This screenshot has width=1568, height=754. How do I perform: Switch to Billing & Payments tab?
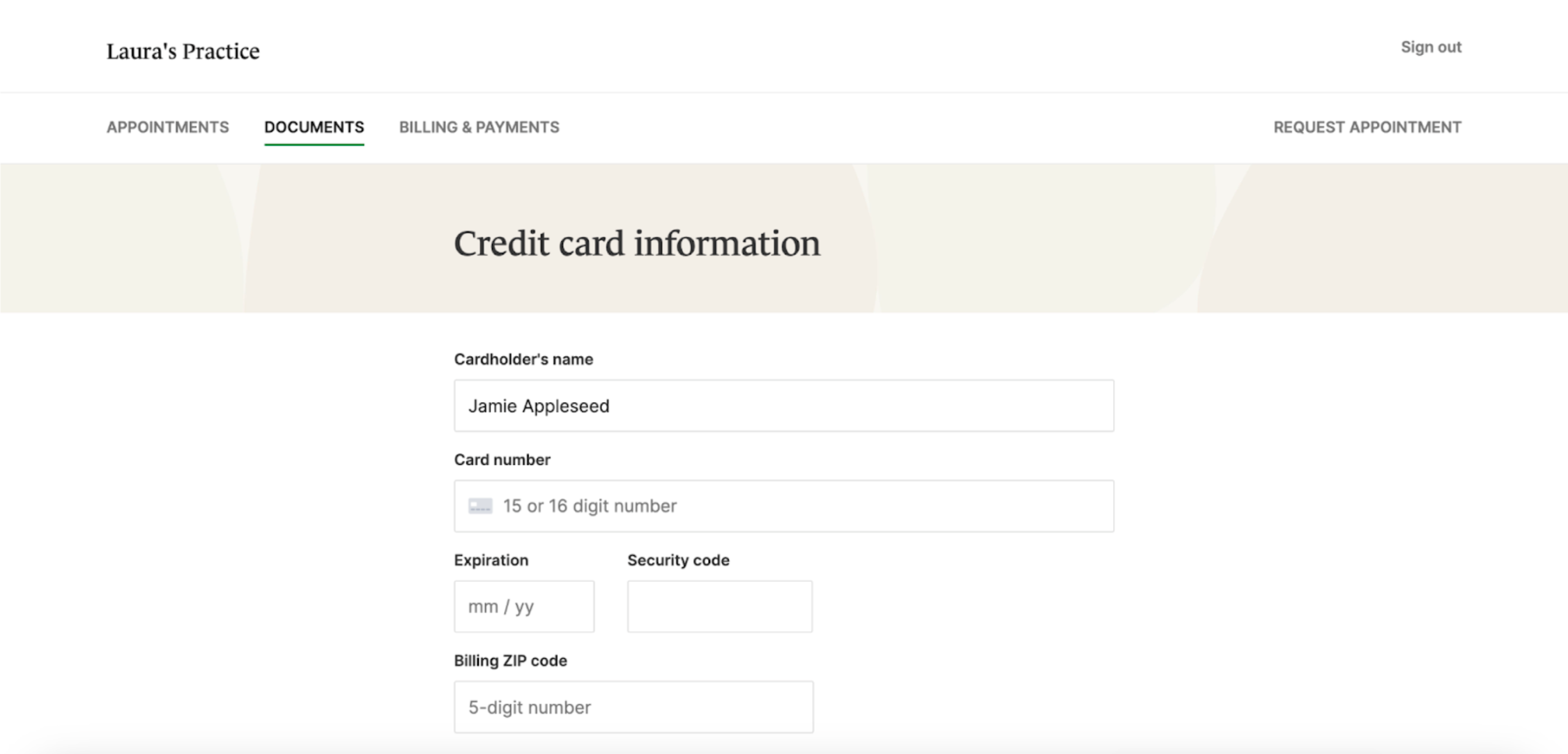pos(479,127)
